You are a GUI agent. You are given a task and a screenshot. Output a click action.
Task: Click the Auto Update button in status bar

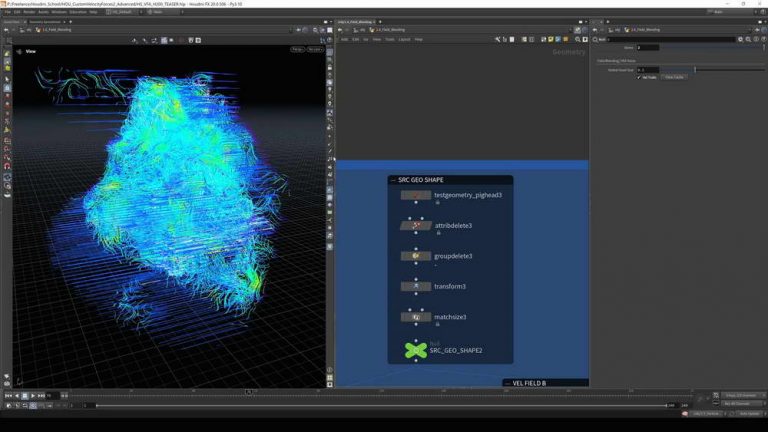click(748, 413)
